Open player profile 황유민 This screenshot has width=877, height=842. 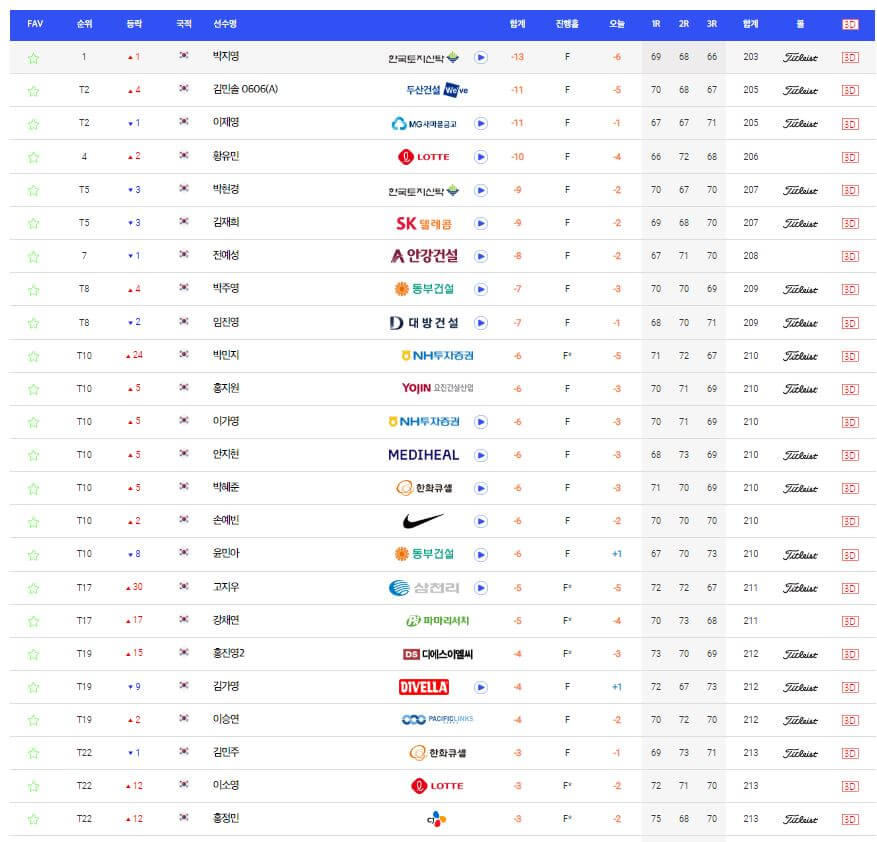pos(226,156)
